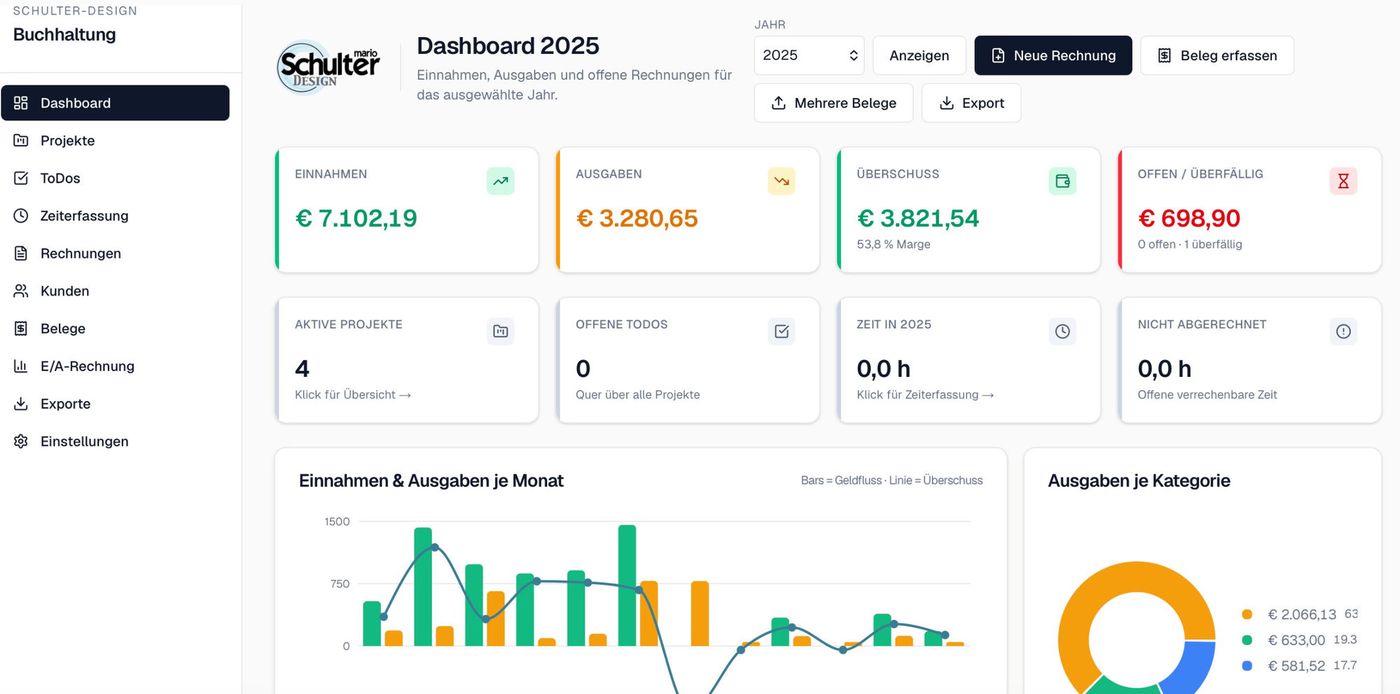Image resolution: width=1400 pixels, height=694 pixels.
Task: Click the € 7.102,19 Einnahmen value
Action: click(356, 218)
